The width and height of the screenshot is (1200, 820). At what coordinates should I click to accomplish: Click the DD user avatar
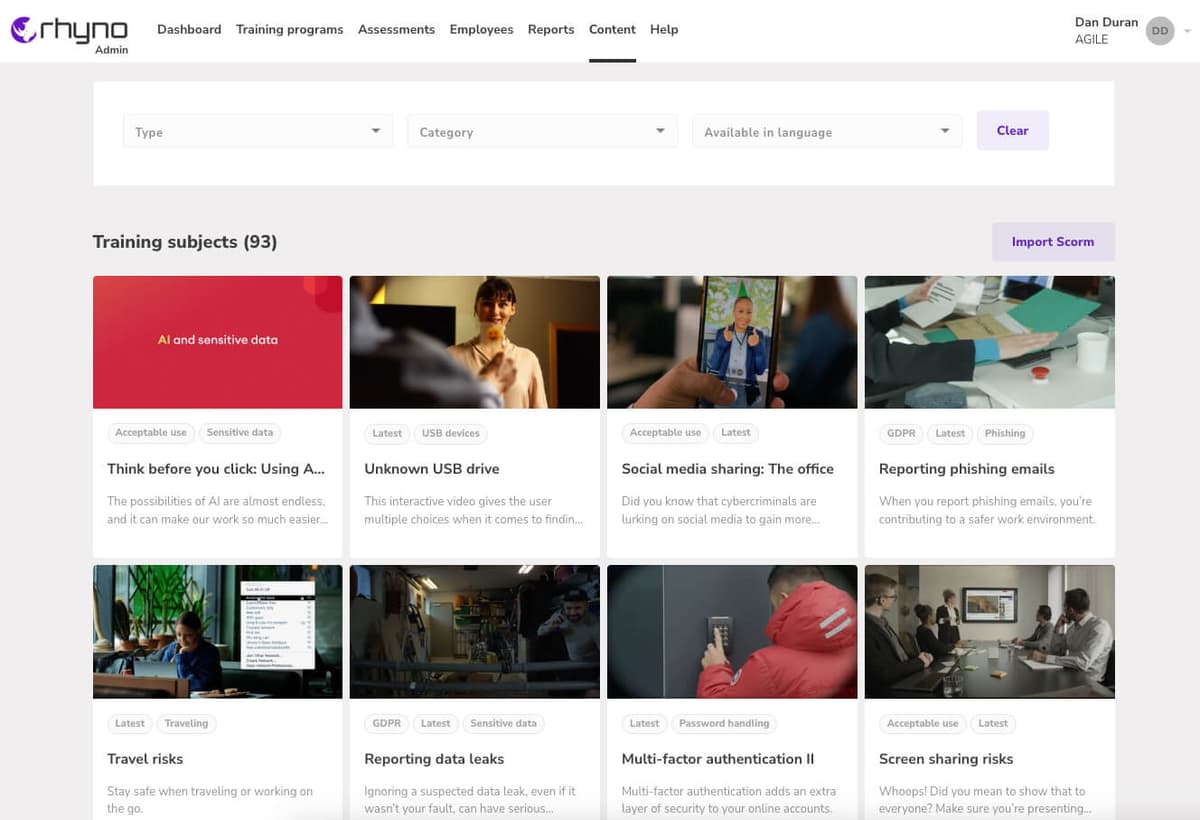click(1159, 31)
